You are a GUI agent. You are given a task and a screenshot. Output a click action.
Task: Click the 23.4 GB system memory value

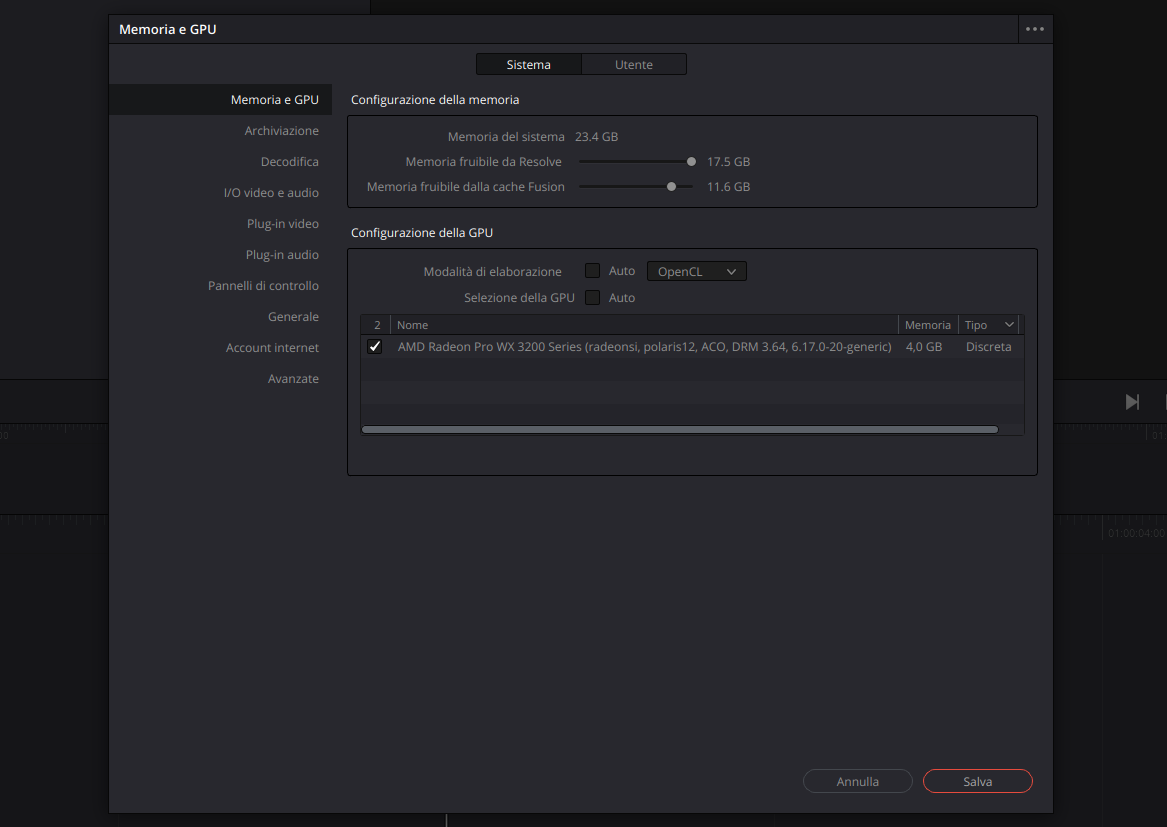[x=596, y=136]
